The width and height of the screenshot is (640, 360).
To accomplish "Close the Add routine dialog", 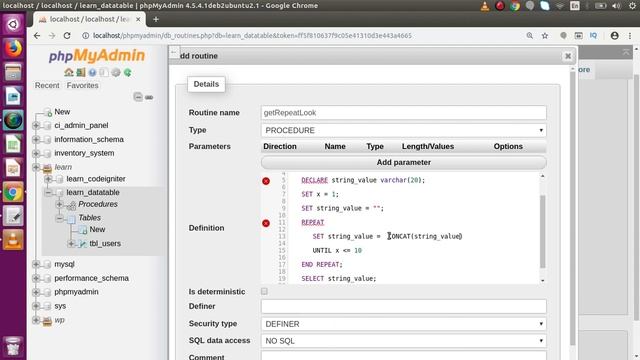I will coord(568,56).
